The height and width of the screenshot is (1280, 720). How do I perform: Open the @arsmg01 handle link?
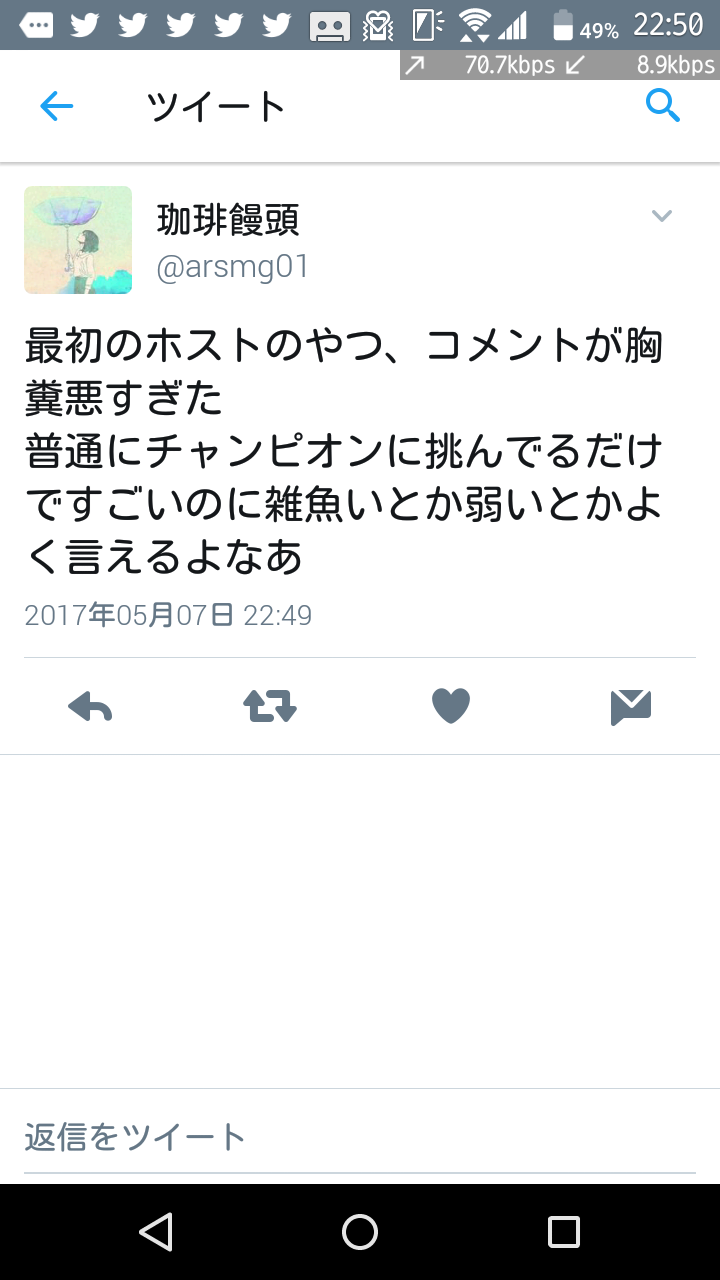point(233,267)
